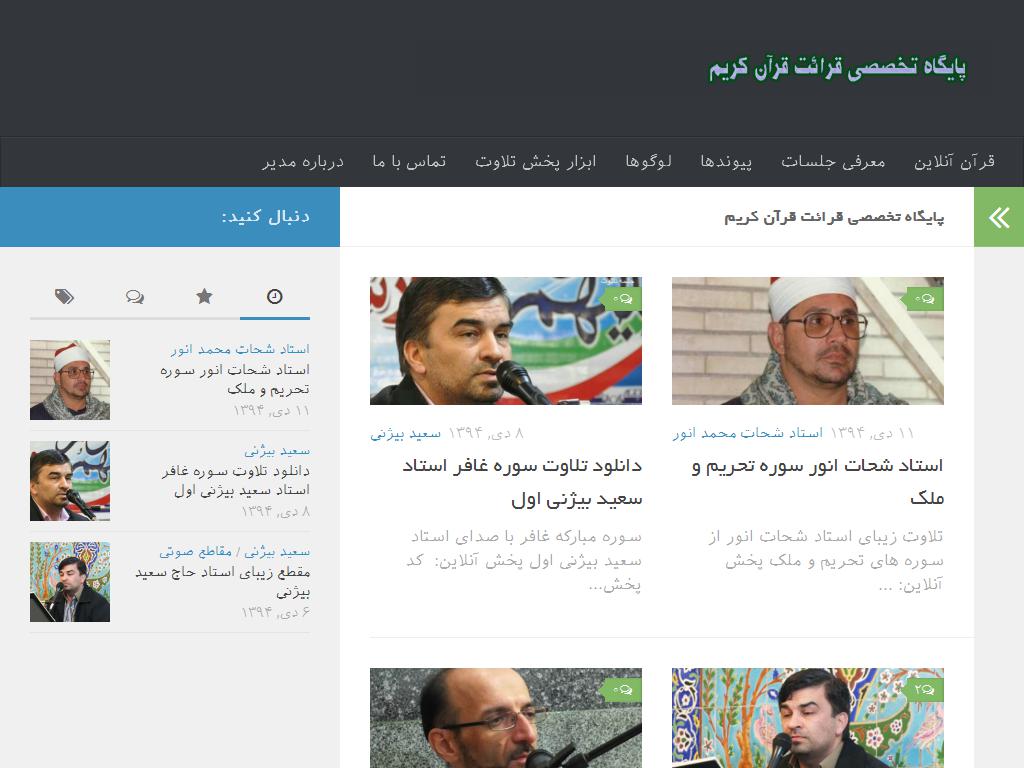Open قرآن آنلاین menu item
The width and height of the screenshot is (1024, 768).
coord(954,161)
